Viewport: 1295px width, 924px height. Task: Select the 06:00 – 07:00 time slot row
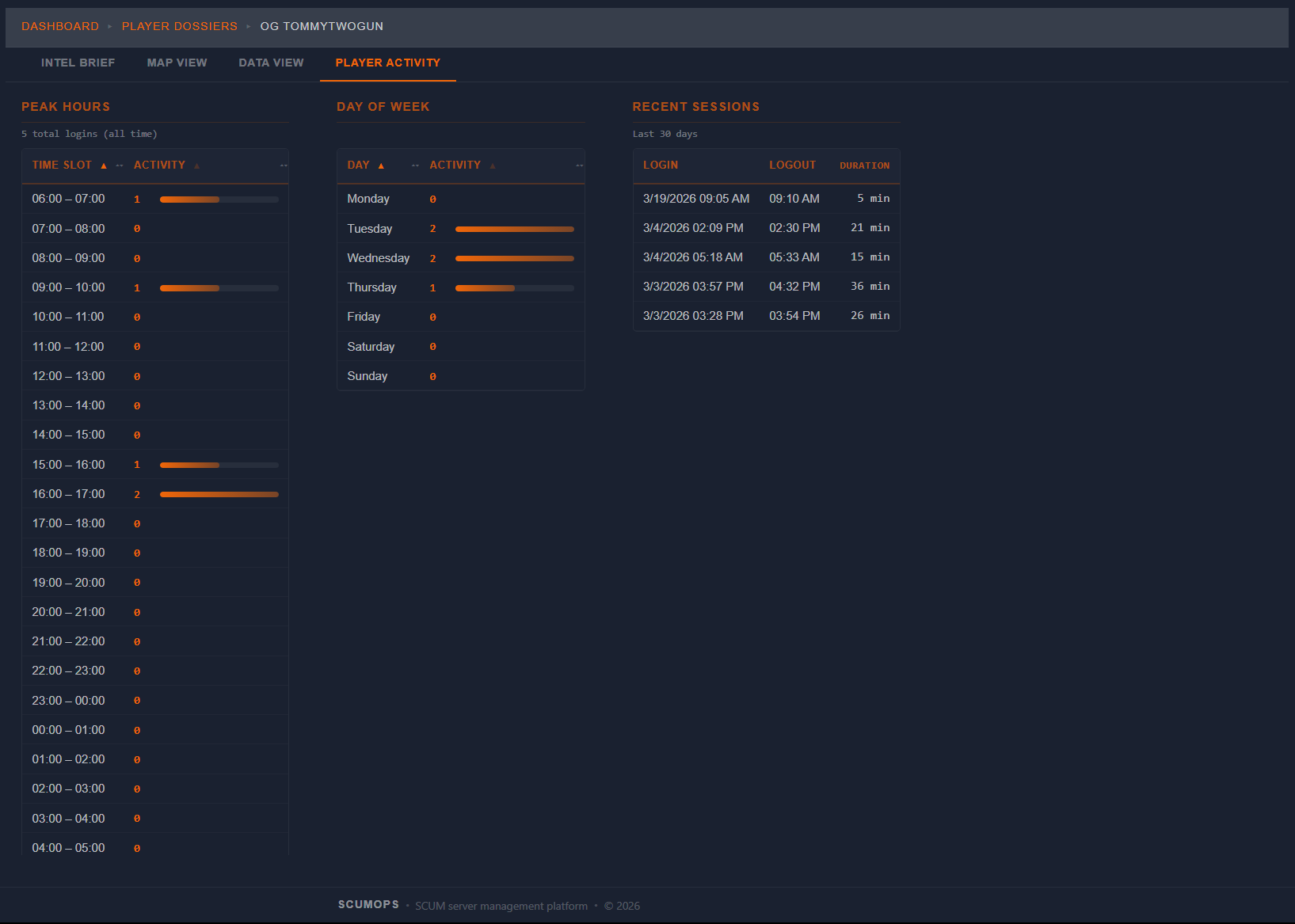point(155,199)
